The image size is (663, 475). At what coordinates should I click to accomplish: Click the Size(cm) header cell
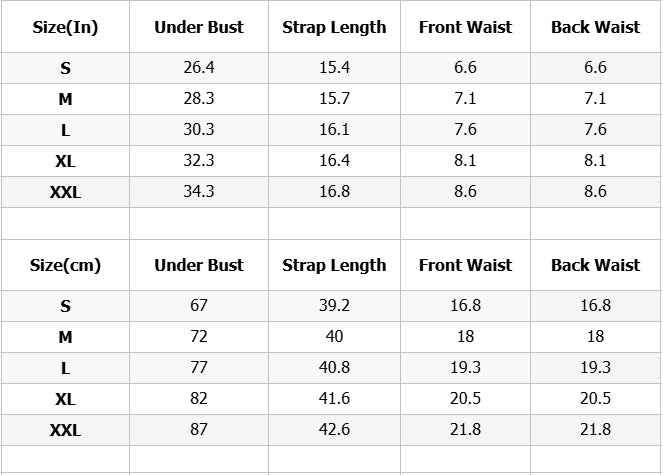[65, 265]
